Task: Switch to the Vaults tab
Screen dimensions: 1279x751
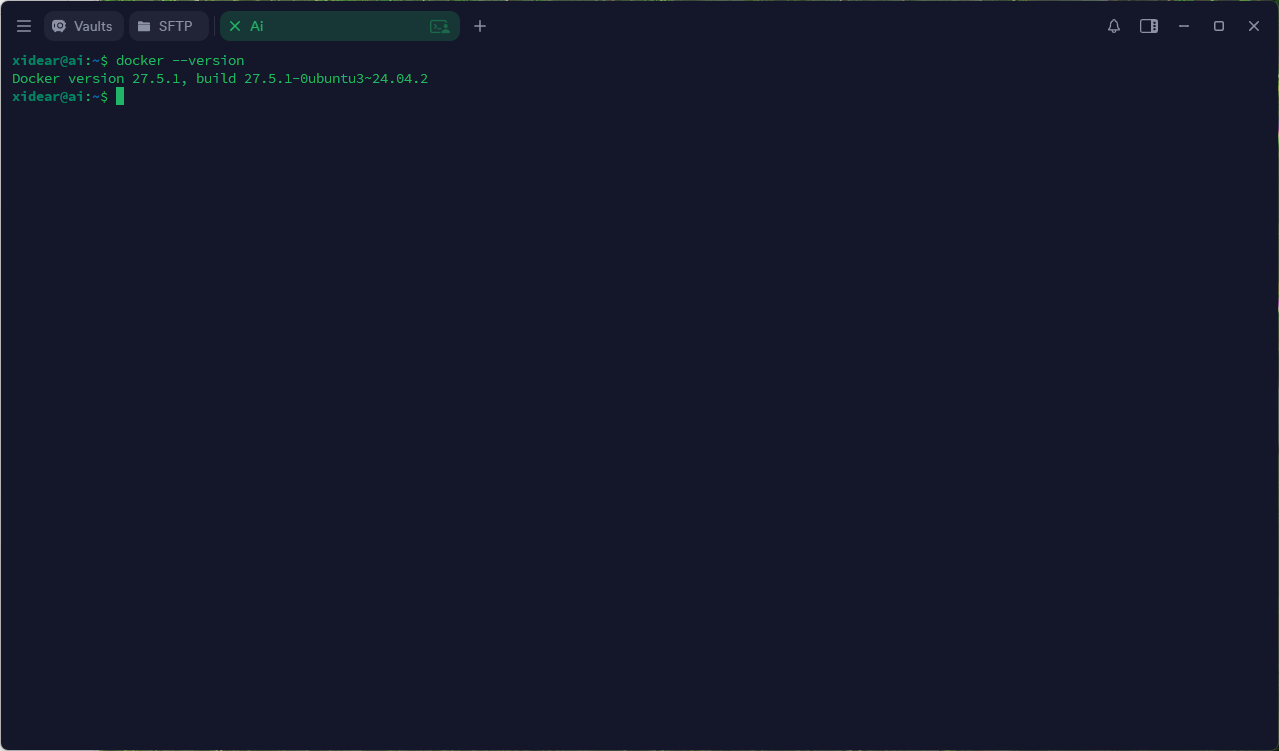Action: (83, 27)
